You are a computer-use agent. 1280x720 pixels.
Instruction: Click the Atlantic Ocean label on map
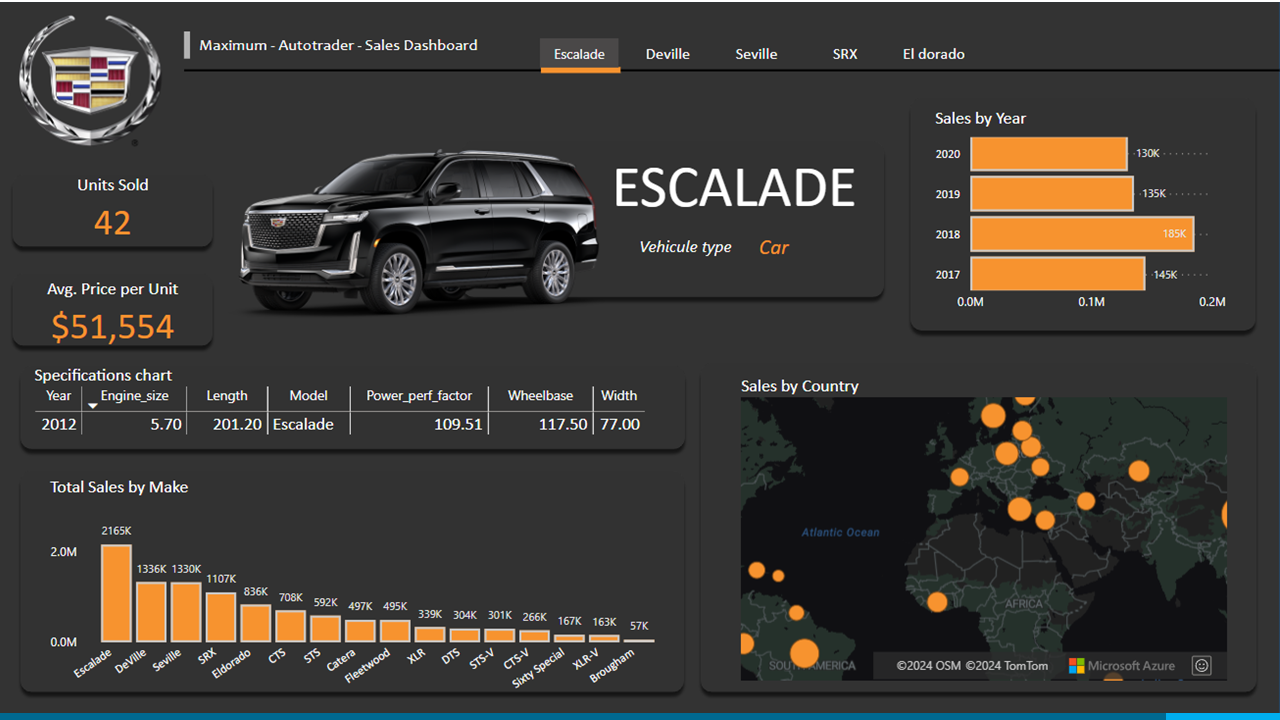841,532
